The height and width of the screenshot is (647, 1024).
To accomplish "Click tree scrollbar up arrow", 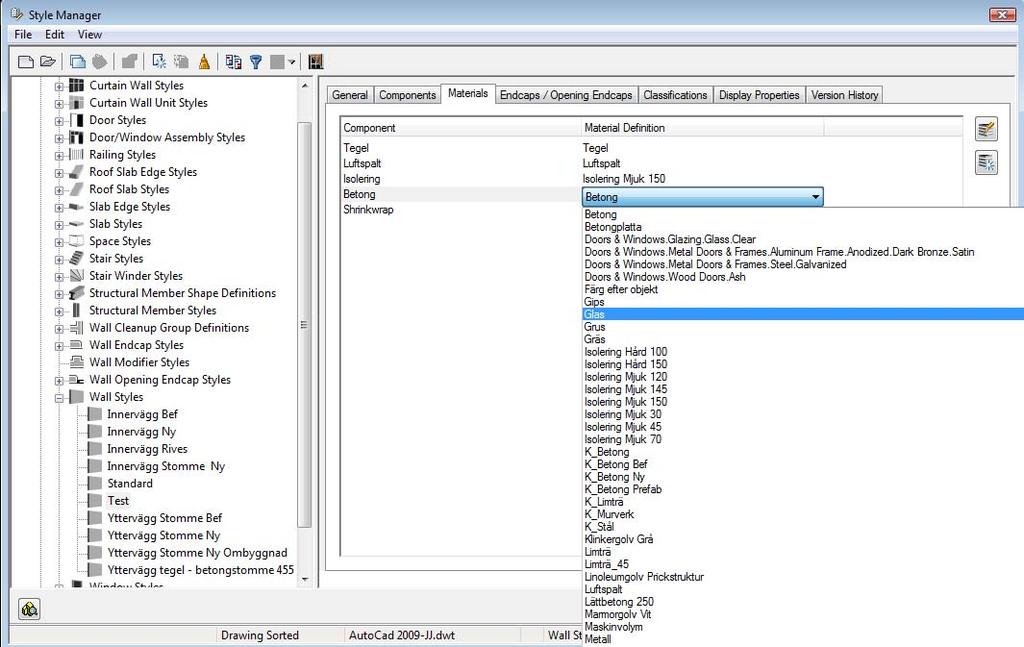I will [304, 86].
